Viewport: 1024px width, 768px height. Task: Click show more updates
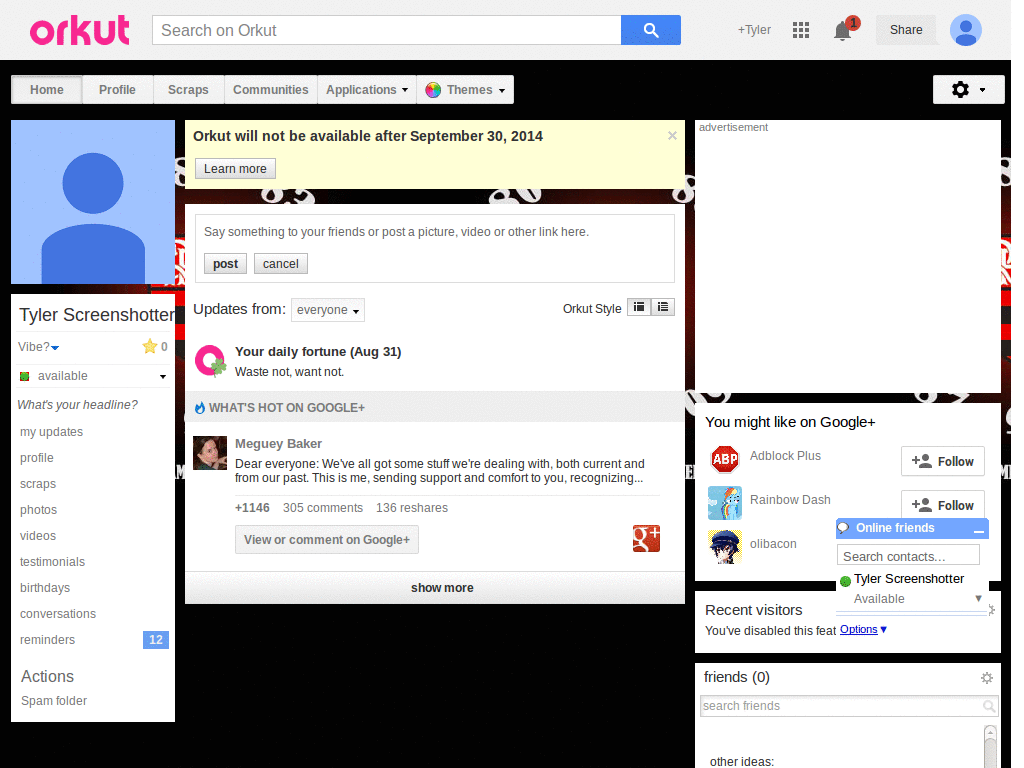435,588
